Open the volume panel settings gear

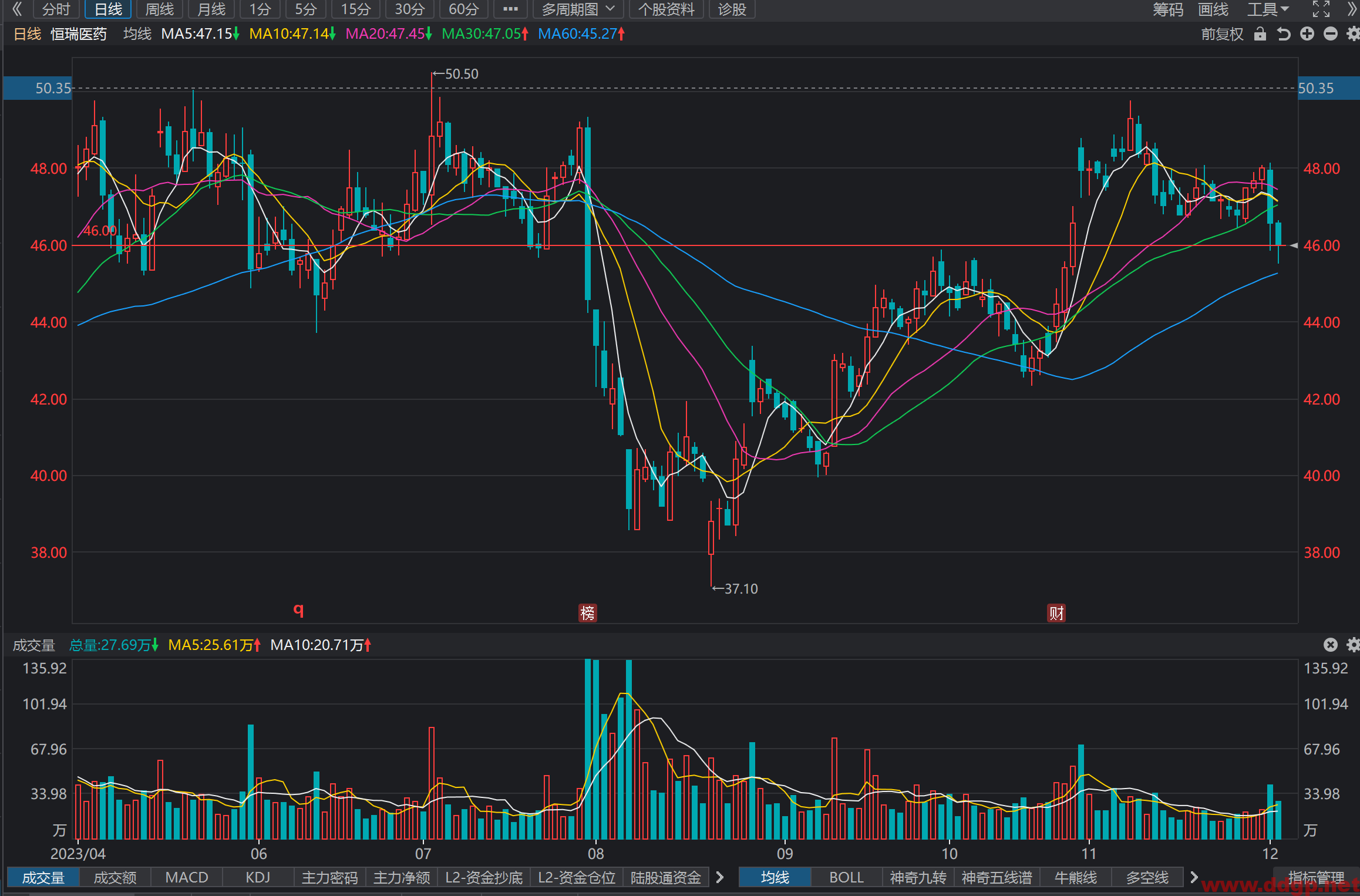1353,645
